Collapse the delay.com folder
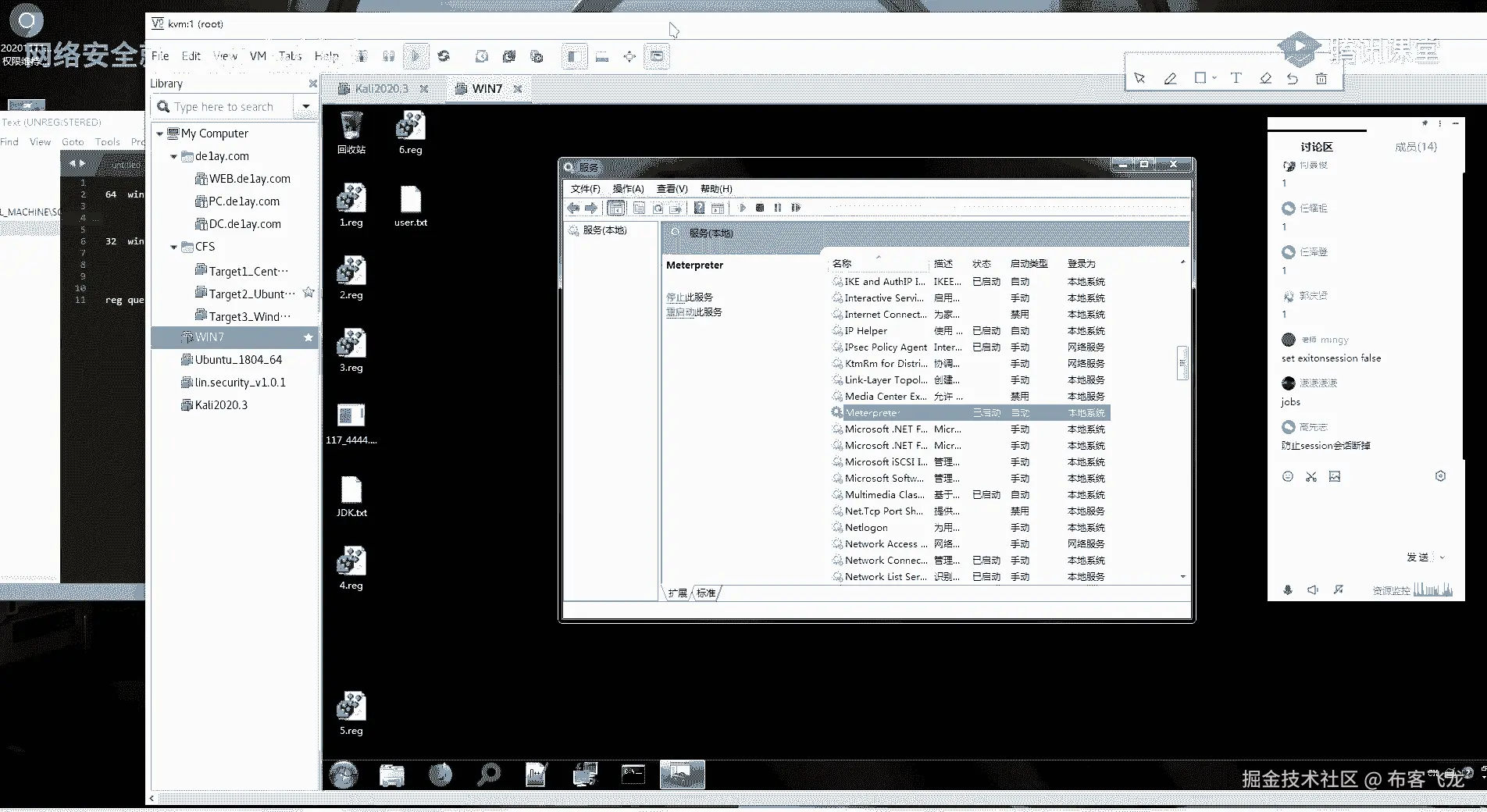 point(173,157)
